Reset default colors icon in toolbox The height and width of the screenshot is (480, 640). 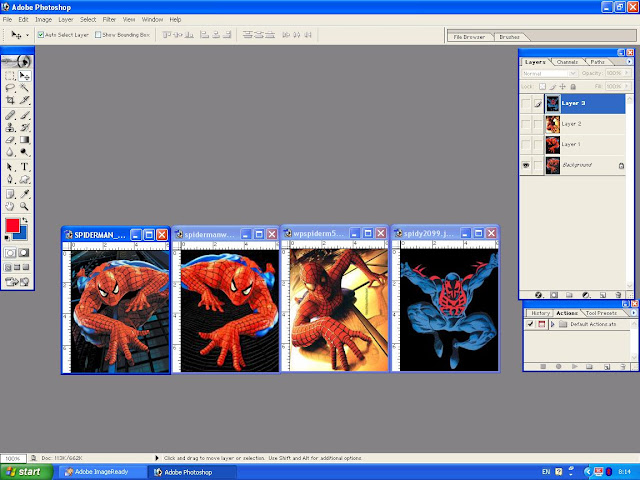[7, 238]
